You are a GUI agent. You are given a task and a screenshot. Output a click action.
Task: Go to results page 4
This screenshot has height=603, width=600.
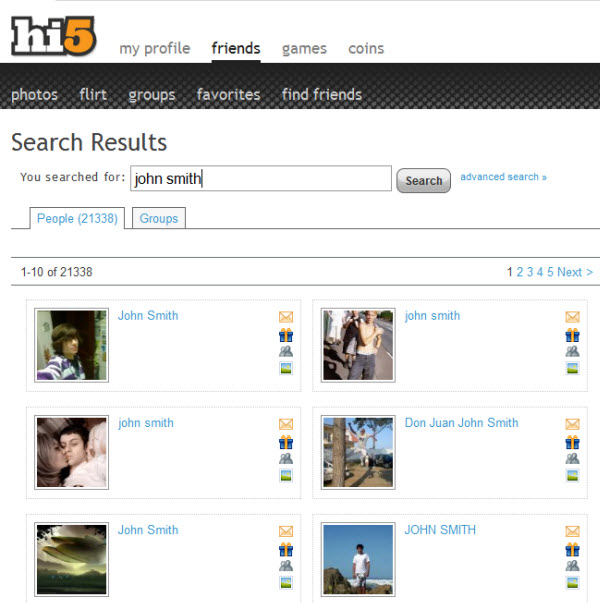click(540, 272)
